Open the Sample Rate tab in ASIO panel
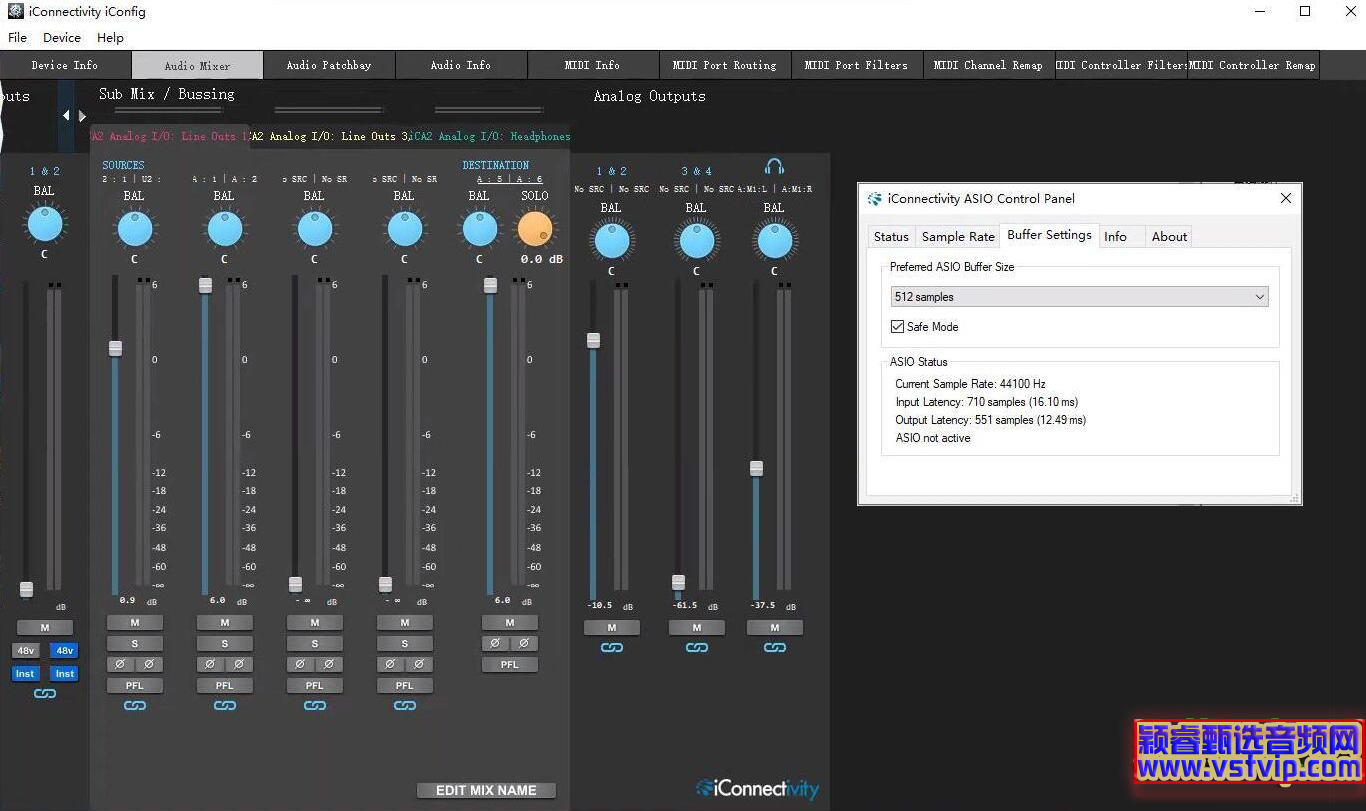 [958, 237]
